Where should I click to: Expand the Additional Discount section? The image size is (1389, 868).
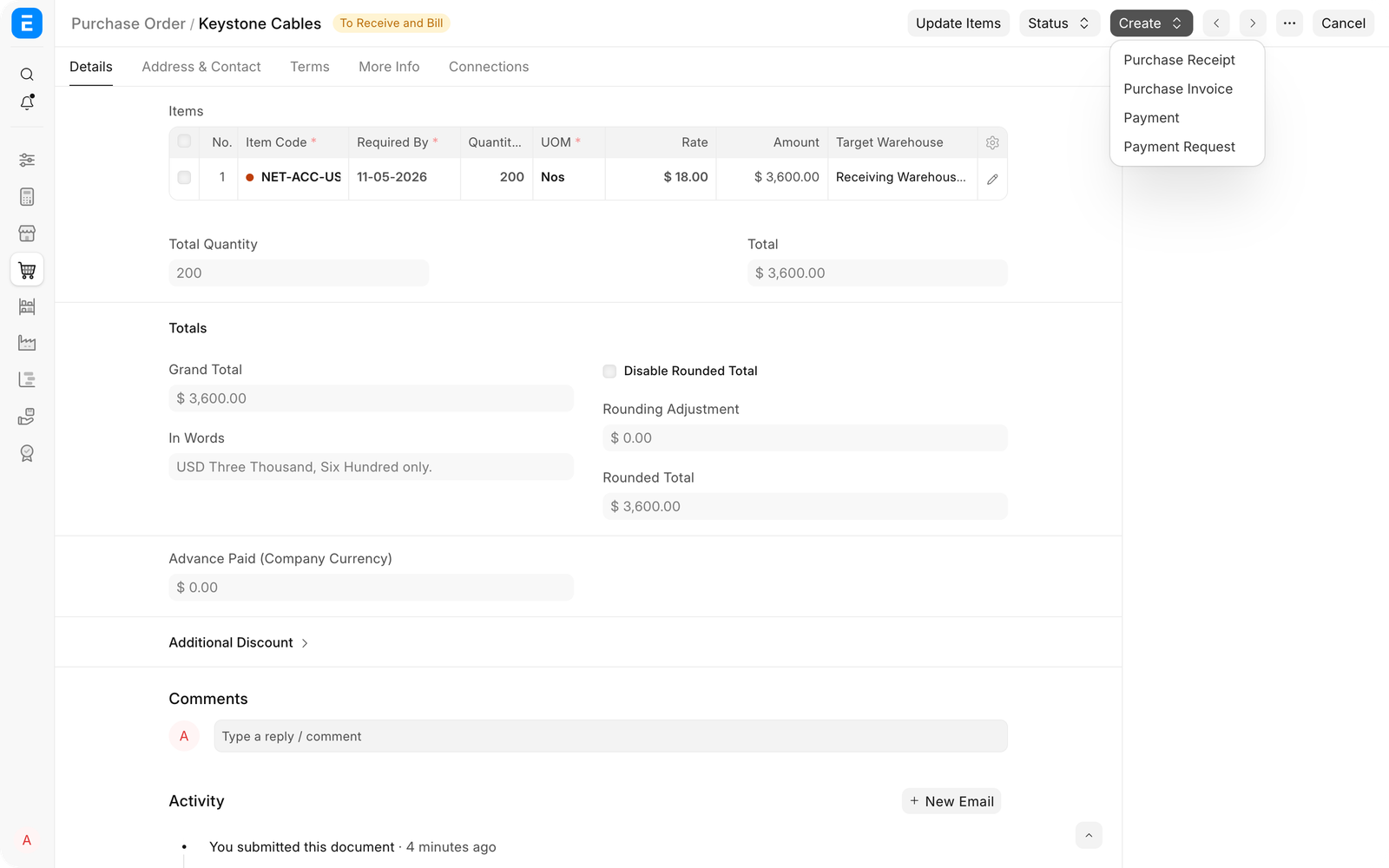pos(239,642)
